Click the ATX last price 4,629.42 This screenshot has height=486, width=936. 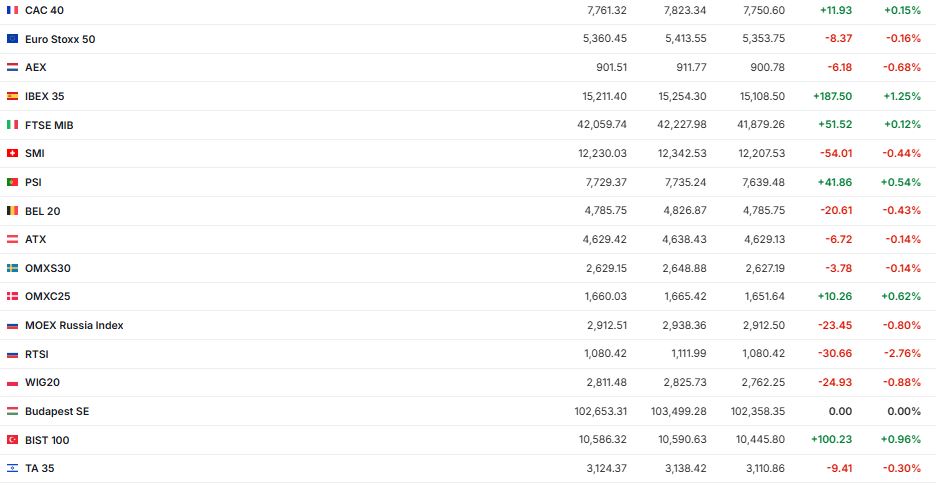[x=607, y=239]
